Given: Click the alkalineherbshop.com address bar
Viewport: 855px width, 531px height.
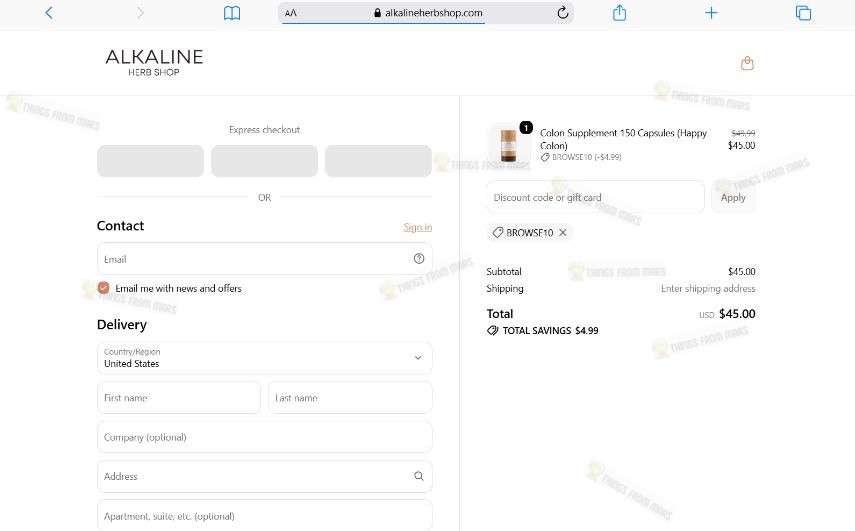Looking at the screenshot, I should (426, 13).
